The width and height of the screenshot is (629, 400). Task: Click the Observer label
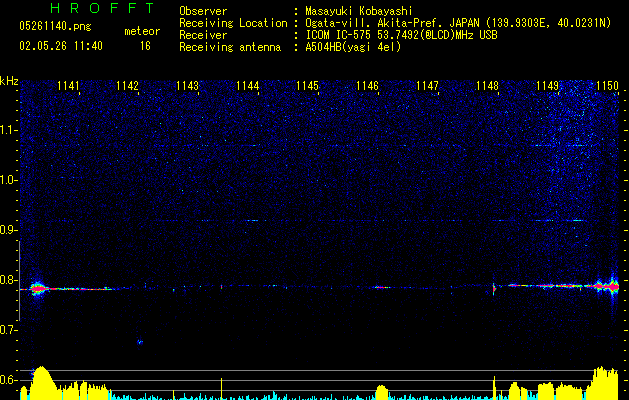pos(203,11)
